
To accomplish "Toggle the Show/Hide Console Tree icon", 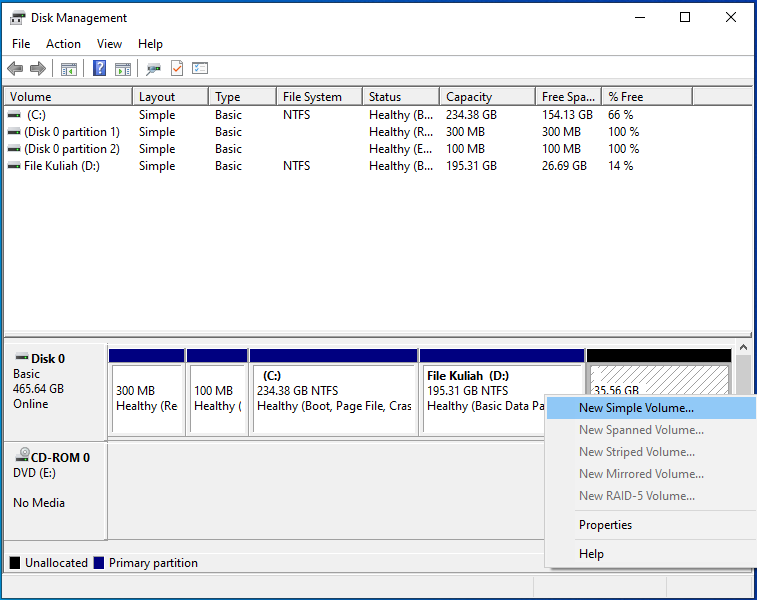I will point(69,69).
